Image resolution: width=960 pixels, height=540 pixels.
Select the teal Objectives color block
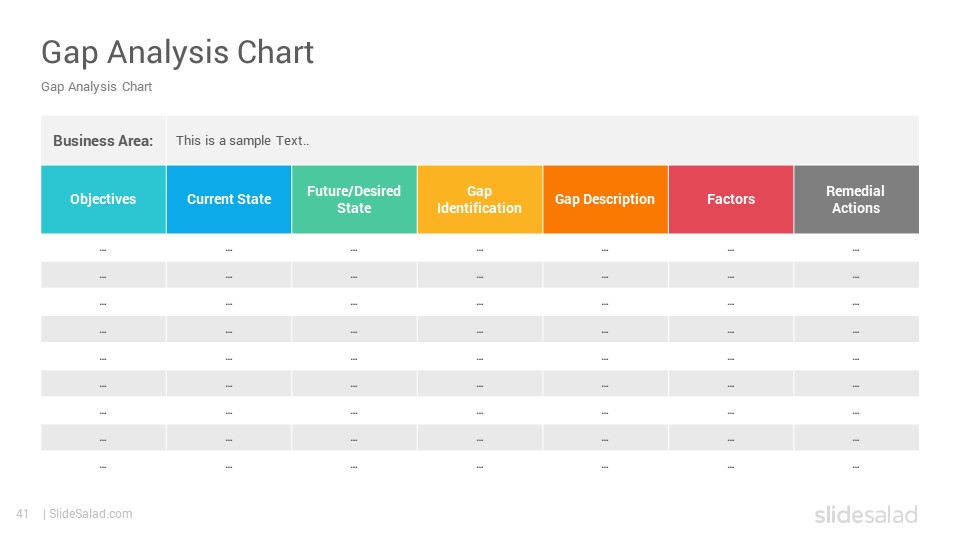(x=103, y=199)
